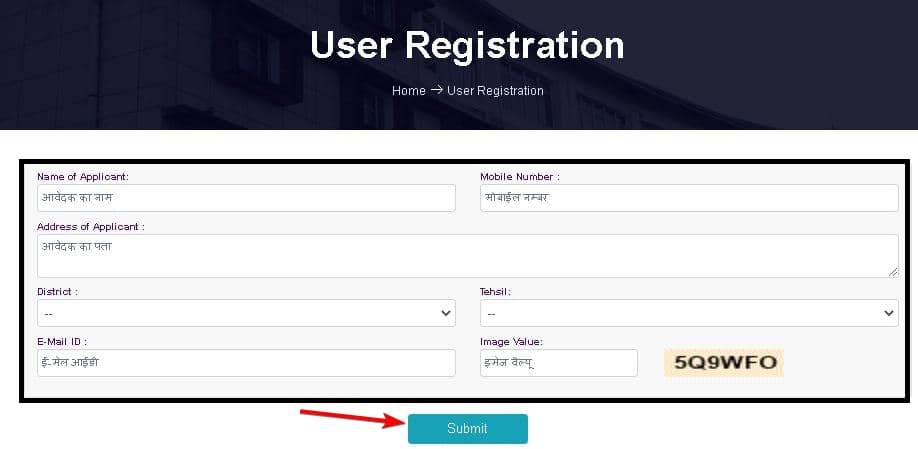Click the "Name of Applicant:" label
This screenshot has width=918, height=449.
coord(83,177)
